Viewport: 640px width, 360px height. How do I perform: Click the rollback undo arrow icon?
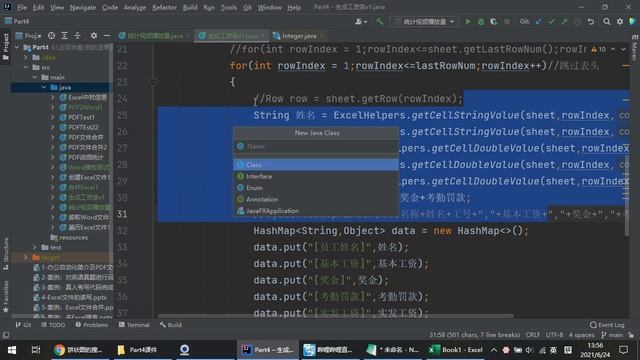(591, 22)
